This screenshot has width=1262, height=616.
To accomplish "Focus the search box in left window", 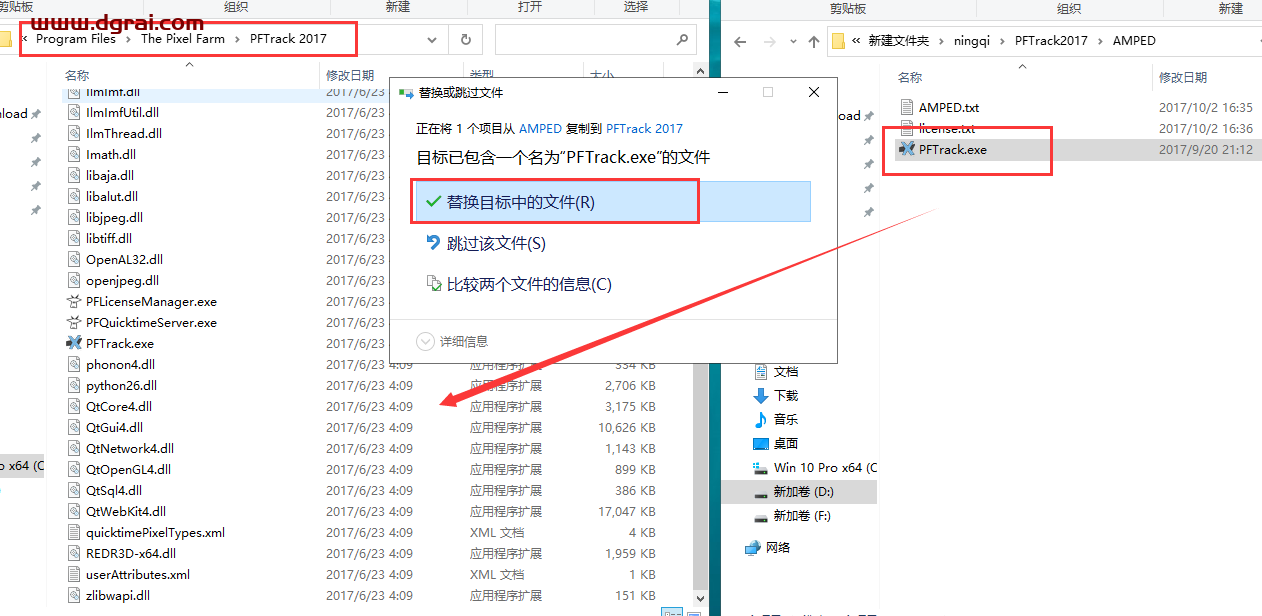I will pos(595,40).
